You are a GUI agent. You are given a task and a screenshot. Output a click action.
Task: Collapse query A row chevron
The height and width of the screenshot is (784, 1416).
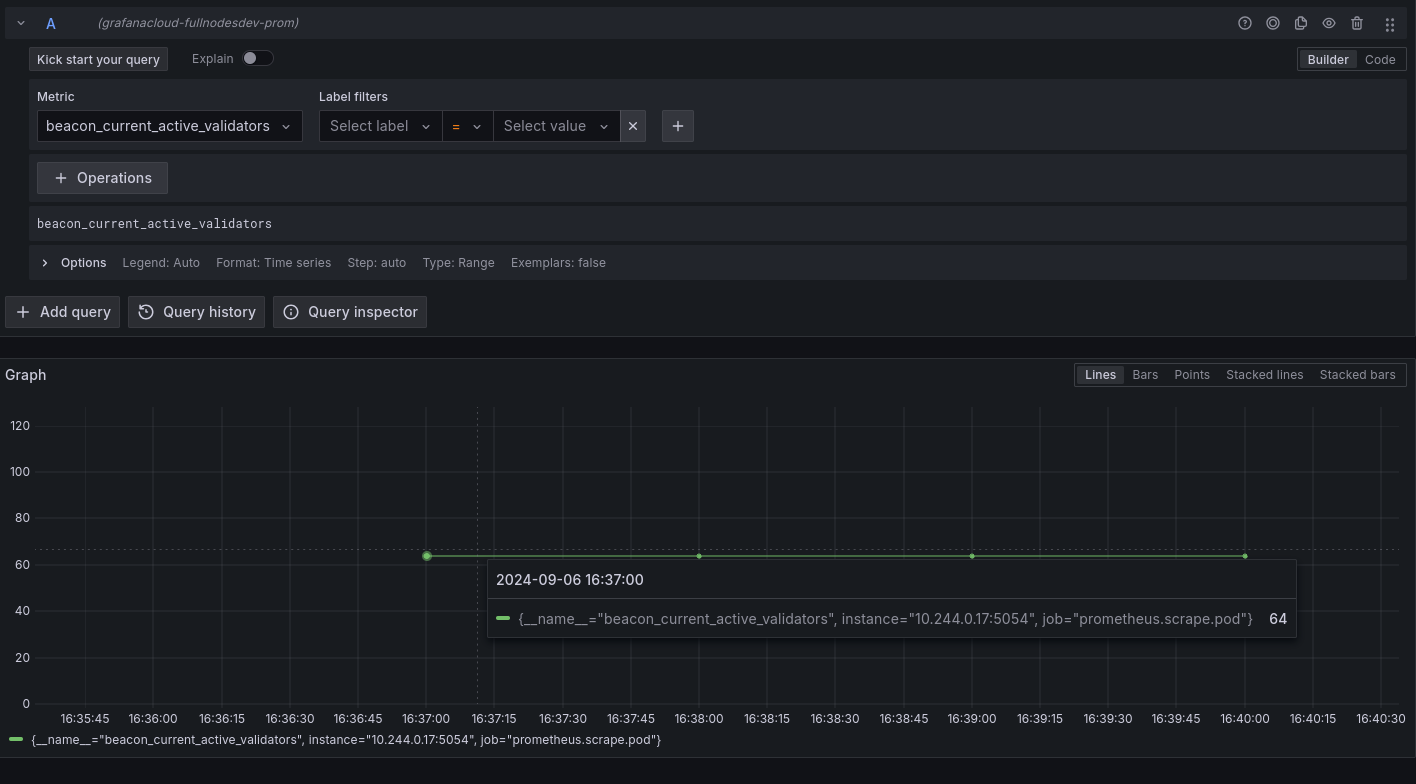[x=21, y=23]
